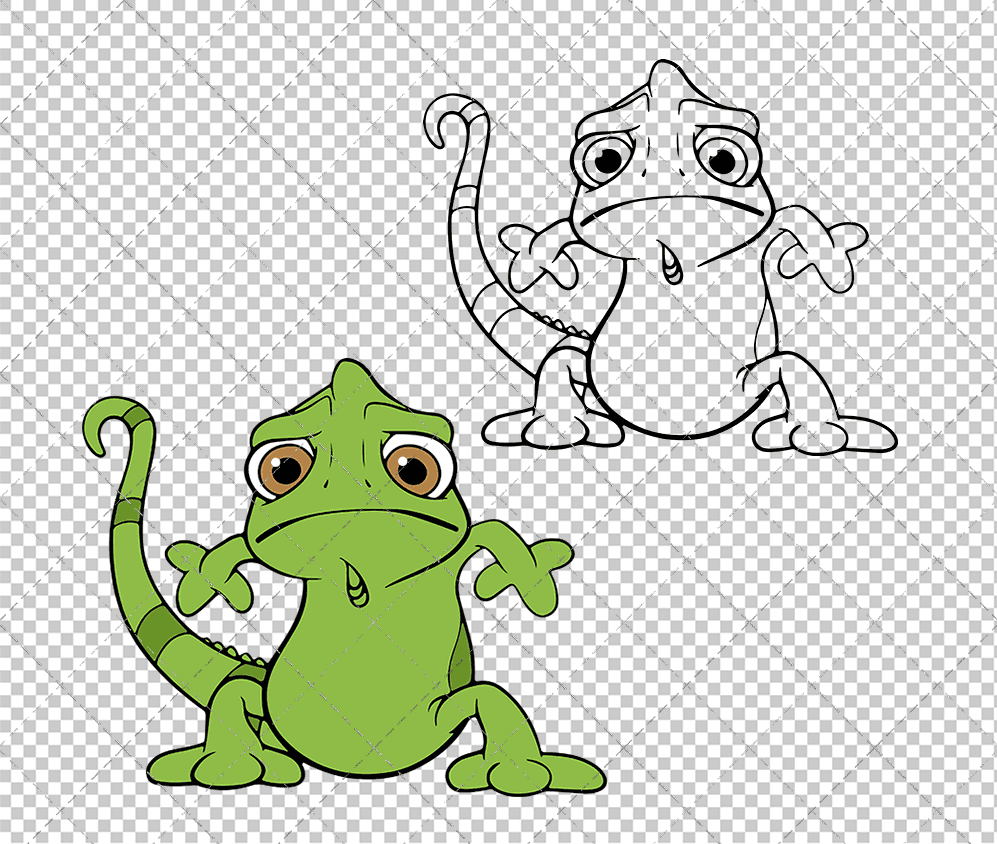
Task: Click the outline chameleon's head crest
Action: coord(662,75)
